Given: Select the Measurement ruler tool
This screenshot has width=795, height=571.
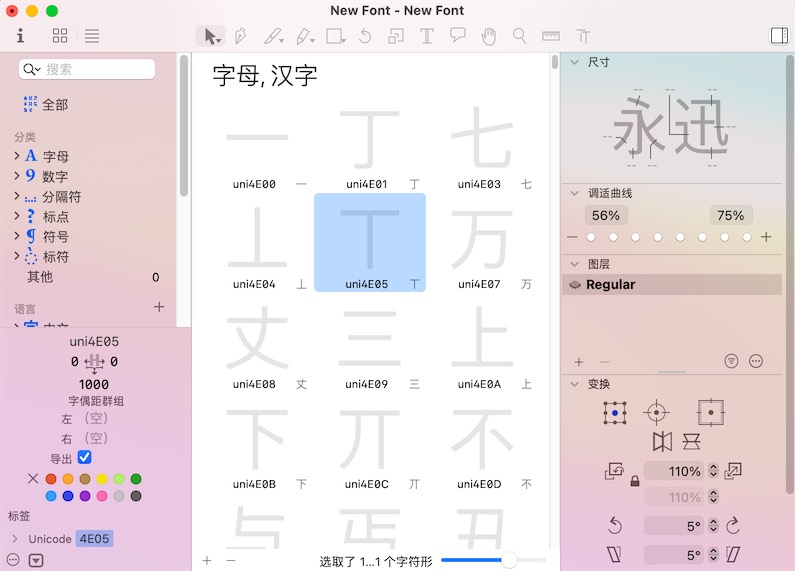Looking at the screenshot, I should (551, 36).
